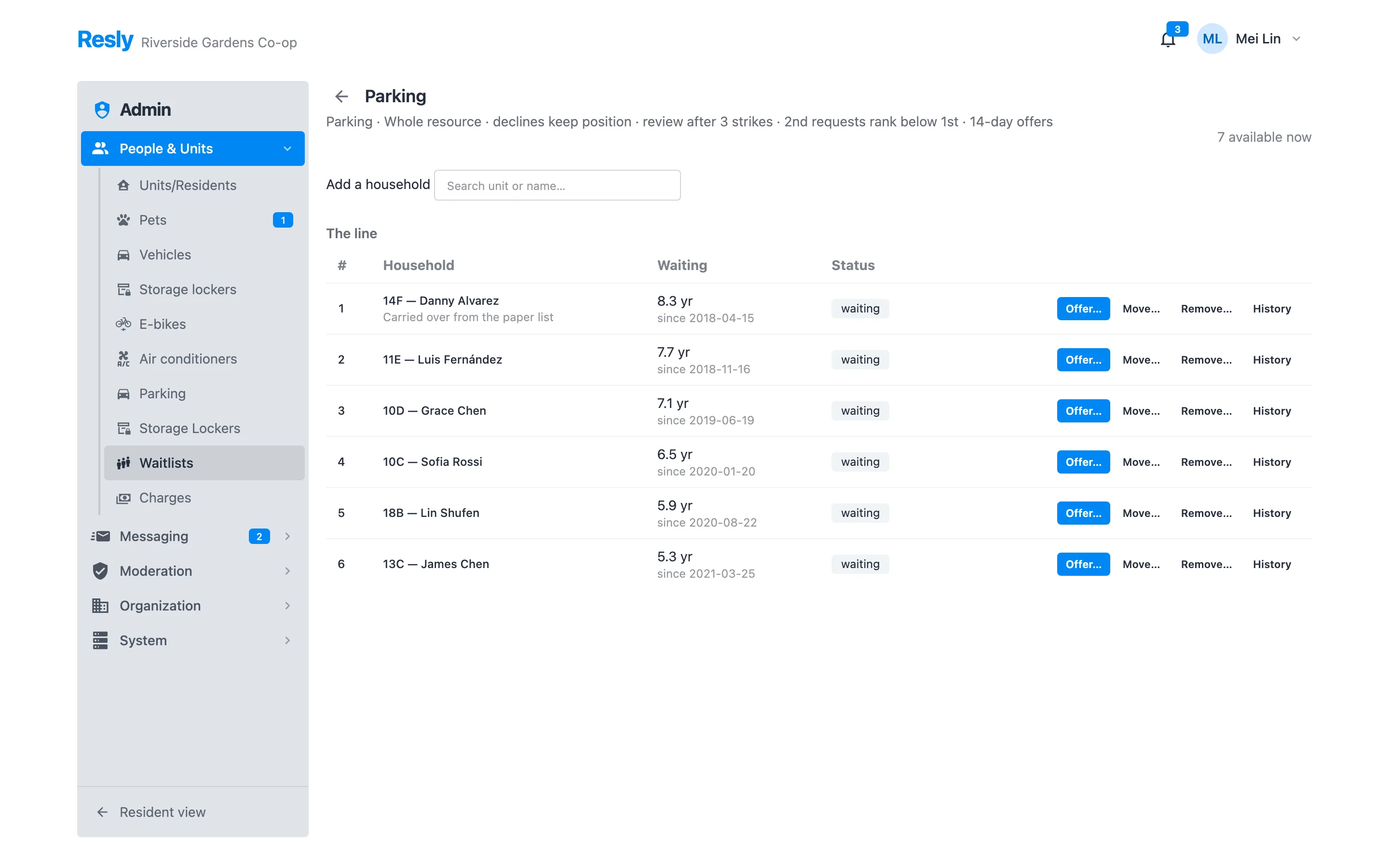
Task: Open the Mei Lin account dropdown chevron
Action: coord(1296,39)
